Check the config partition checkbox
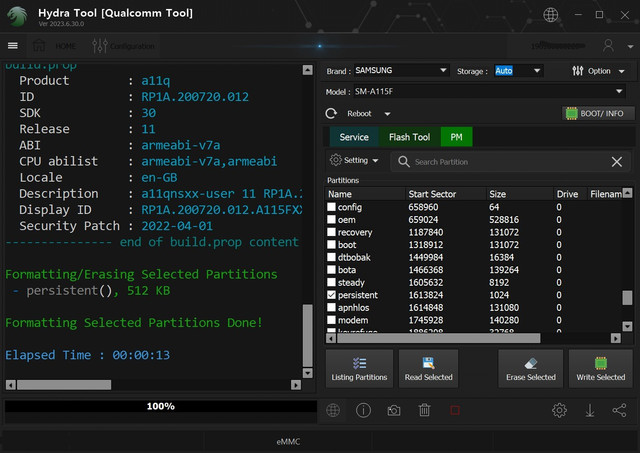Image resolution: width=640 pixels, height=453 pixels. 331,207
